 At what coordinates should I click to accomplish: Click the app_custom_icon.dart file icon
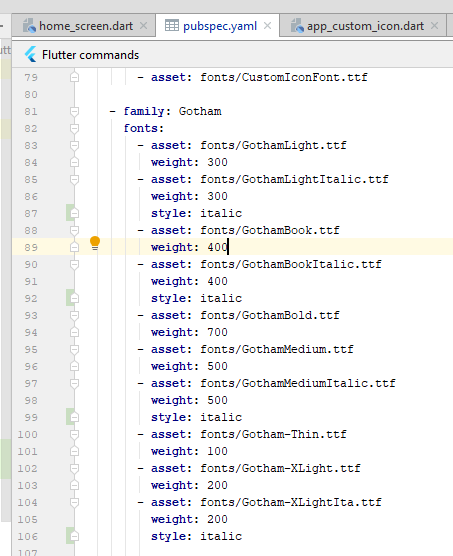tap(297, 26)
